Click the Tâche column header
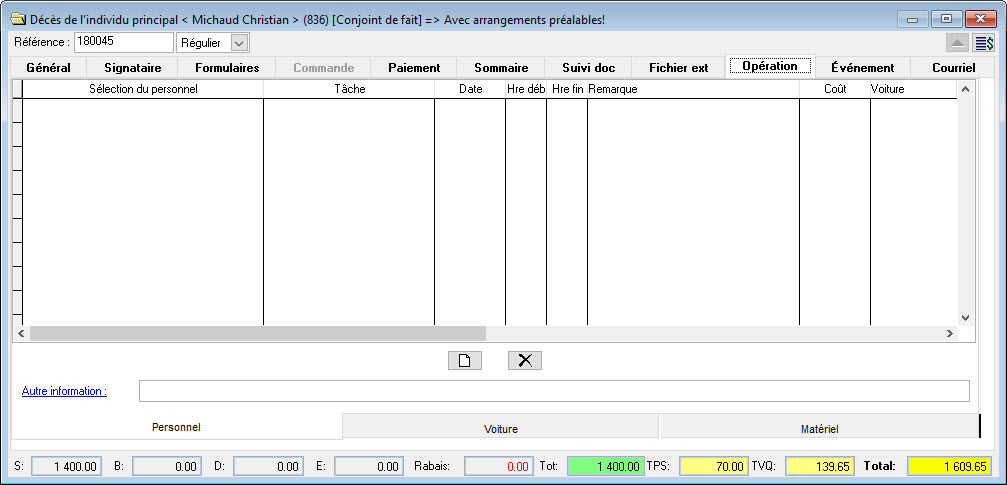Screen dimensions: 1007x485 click(x=349, y=89)
